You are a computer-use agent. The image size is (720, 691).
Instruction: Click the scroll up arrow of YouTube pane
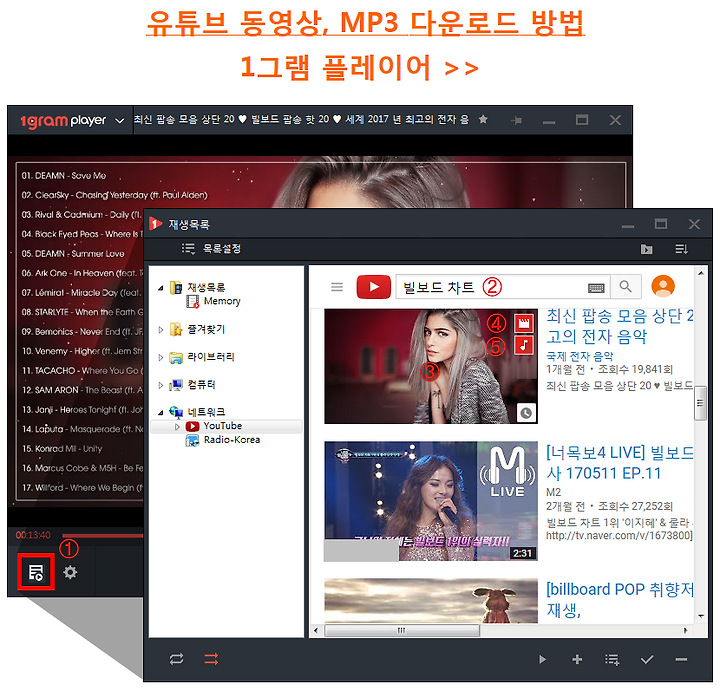point(701,273)
